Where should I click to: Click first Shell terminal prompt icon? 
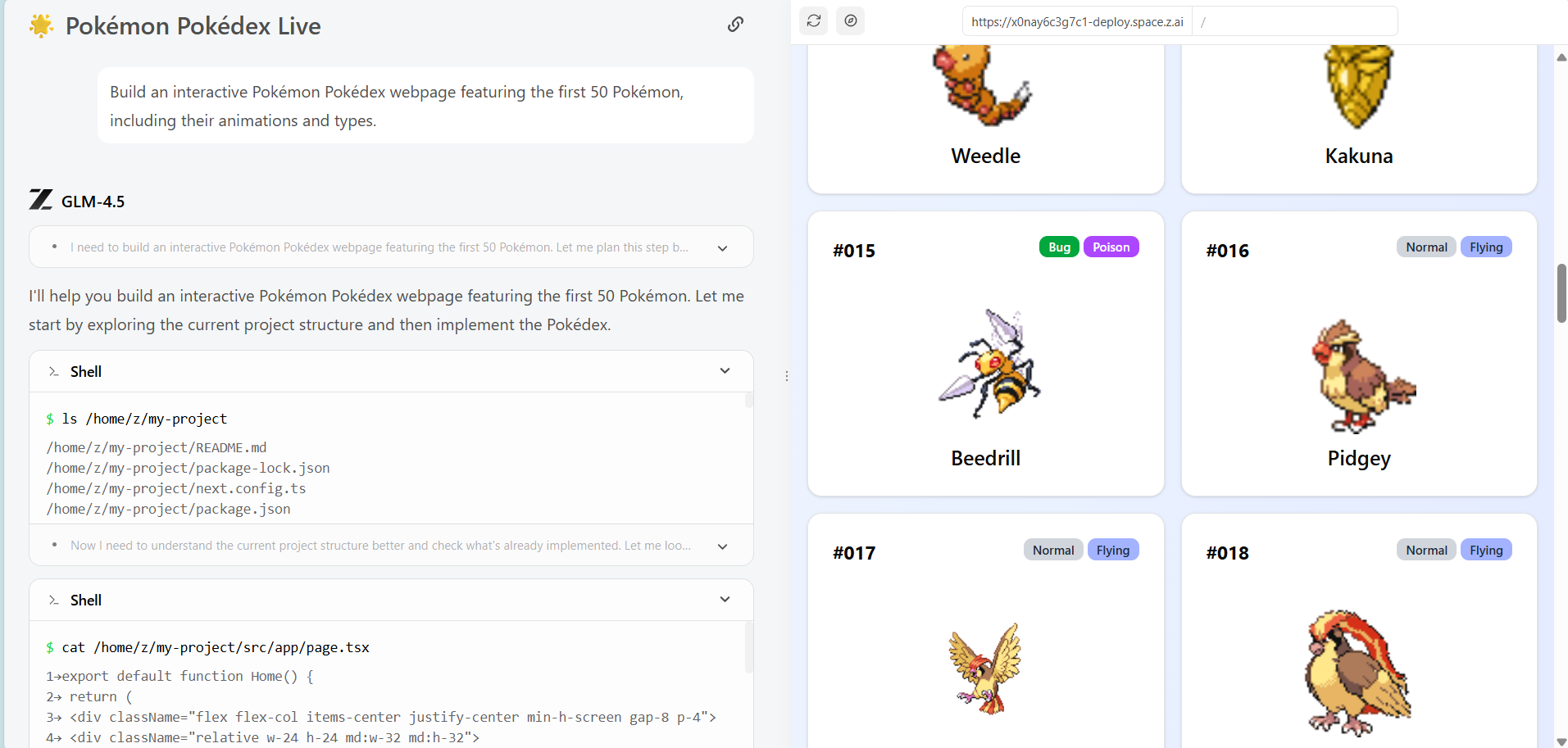click(x=53, y=371)
